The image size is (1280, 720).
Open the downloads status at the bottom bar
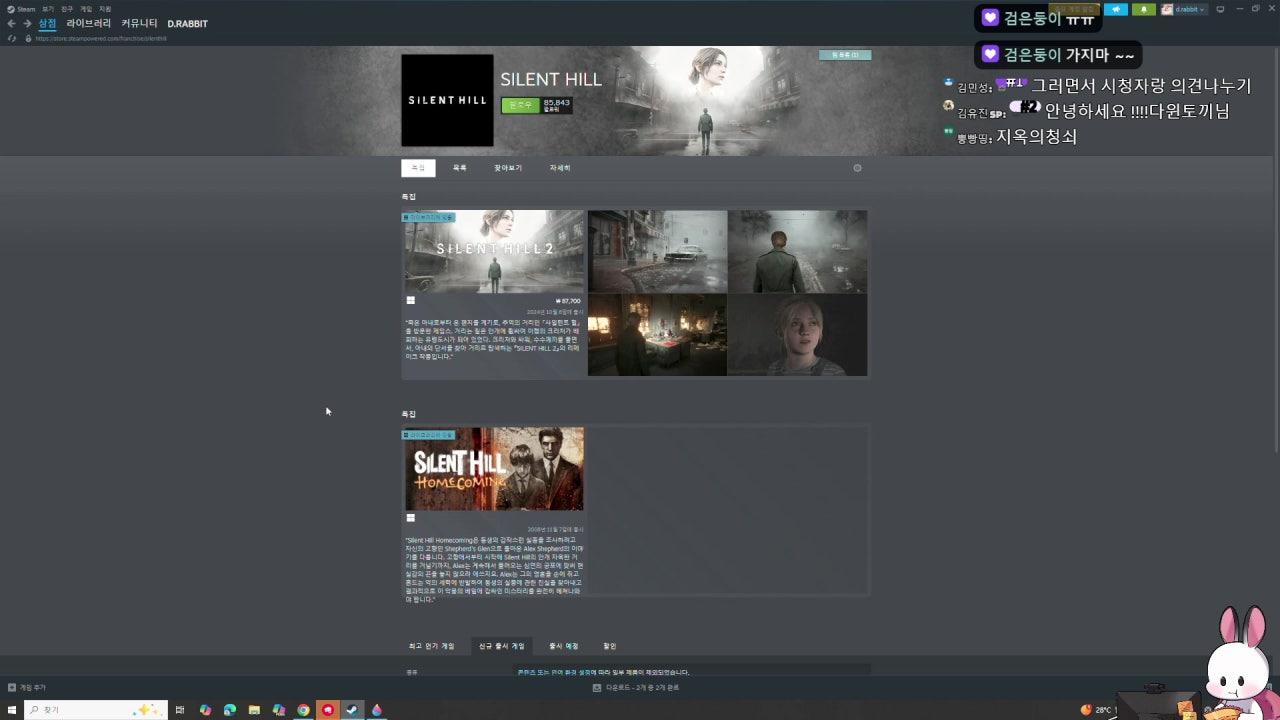click(636, 687)
